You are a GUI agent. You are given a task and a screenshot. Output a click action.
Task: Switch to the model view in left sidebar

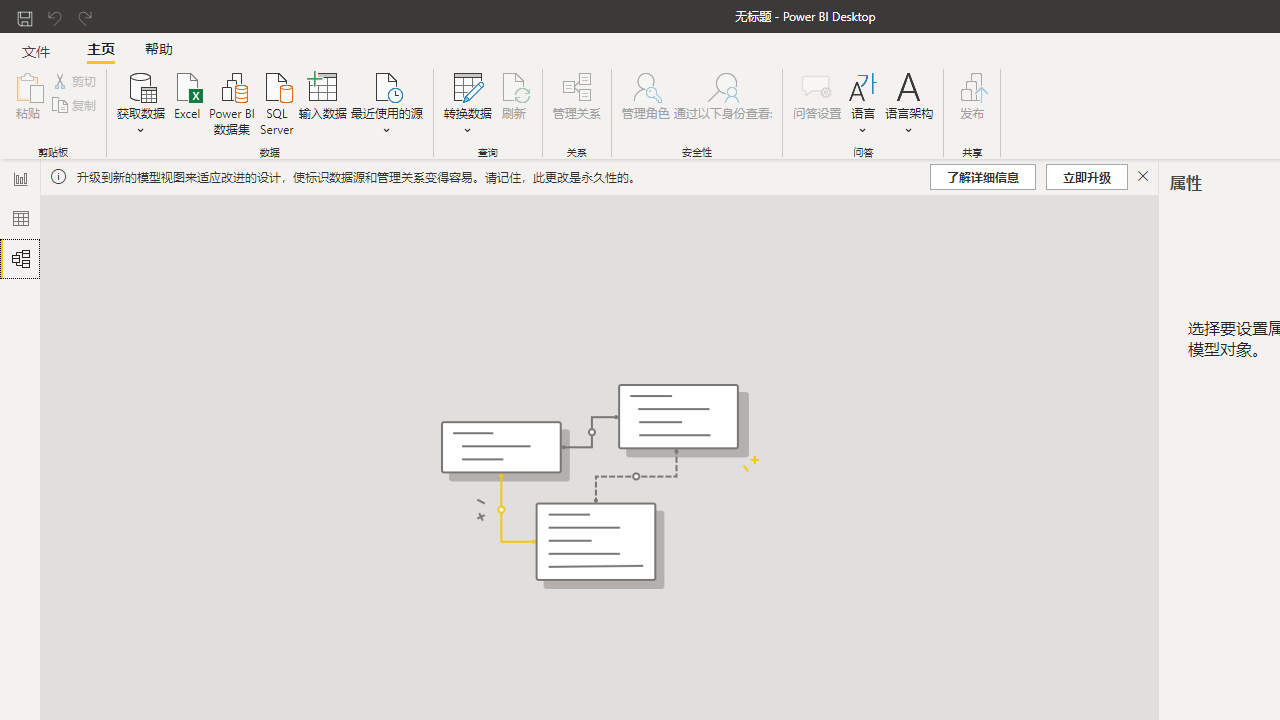[20, 258]
